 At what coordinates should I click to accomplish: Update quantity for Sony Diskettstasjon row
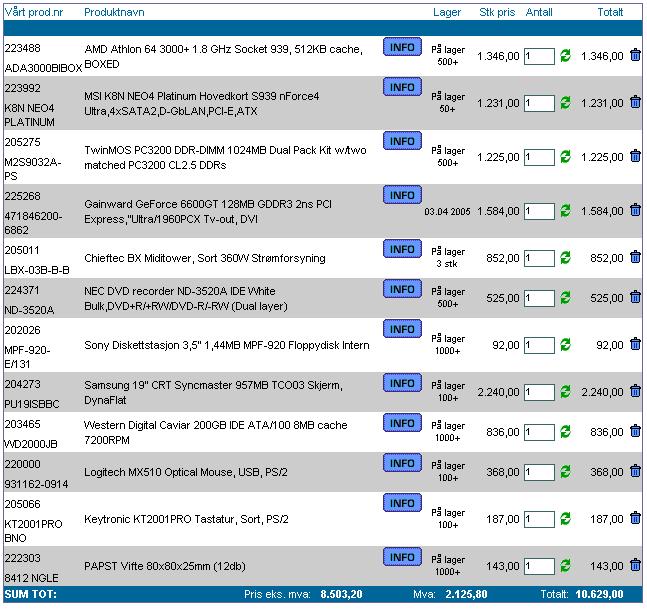coord(565,345)
